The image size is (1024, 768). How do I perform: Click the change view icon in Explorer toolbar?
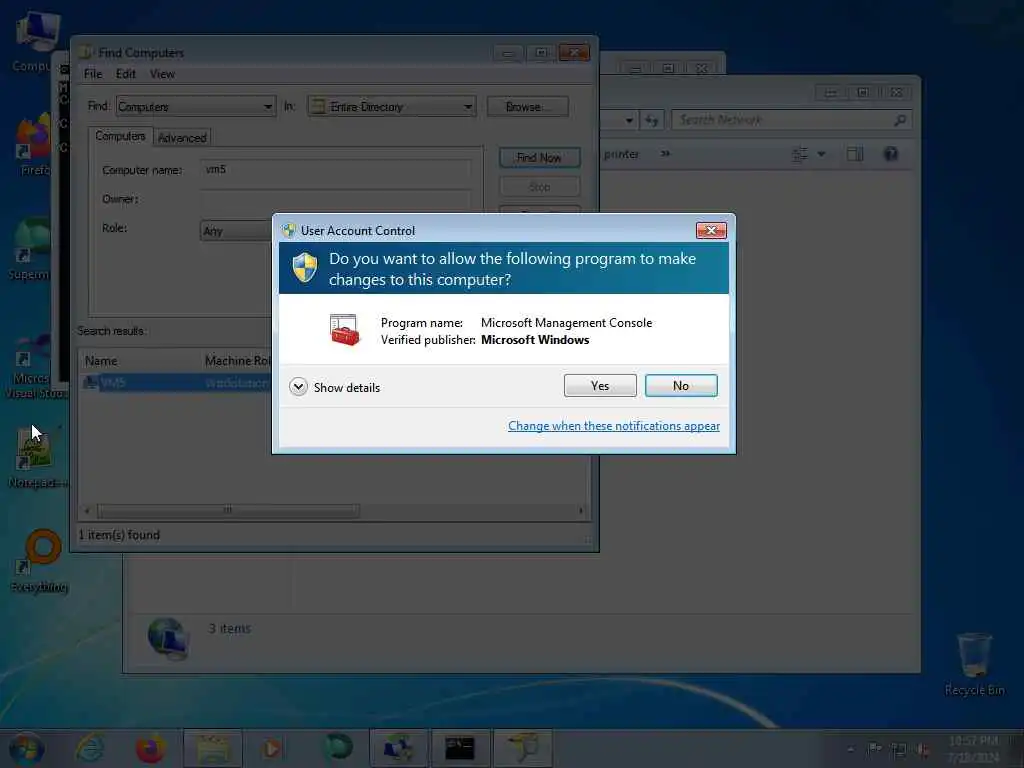[x=800, y=154]
